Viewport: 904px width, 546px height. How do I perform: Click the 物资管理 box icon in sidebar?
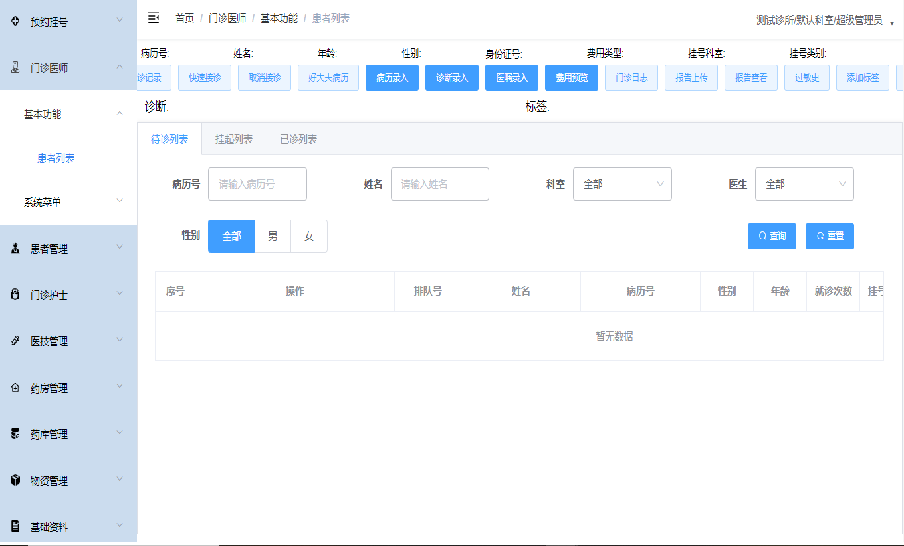[15, 481]
